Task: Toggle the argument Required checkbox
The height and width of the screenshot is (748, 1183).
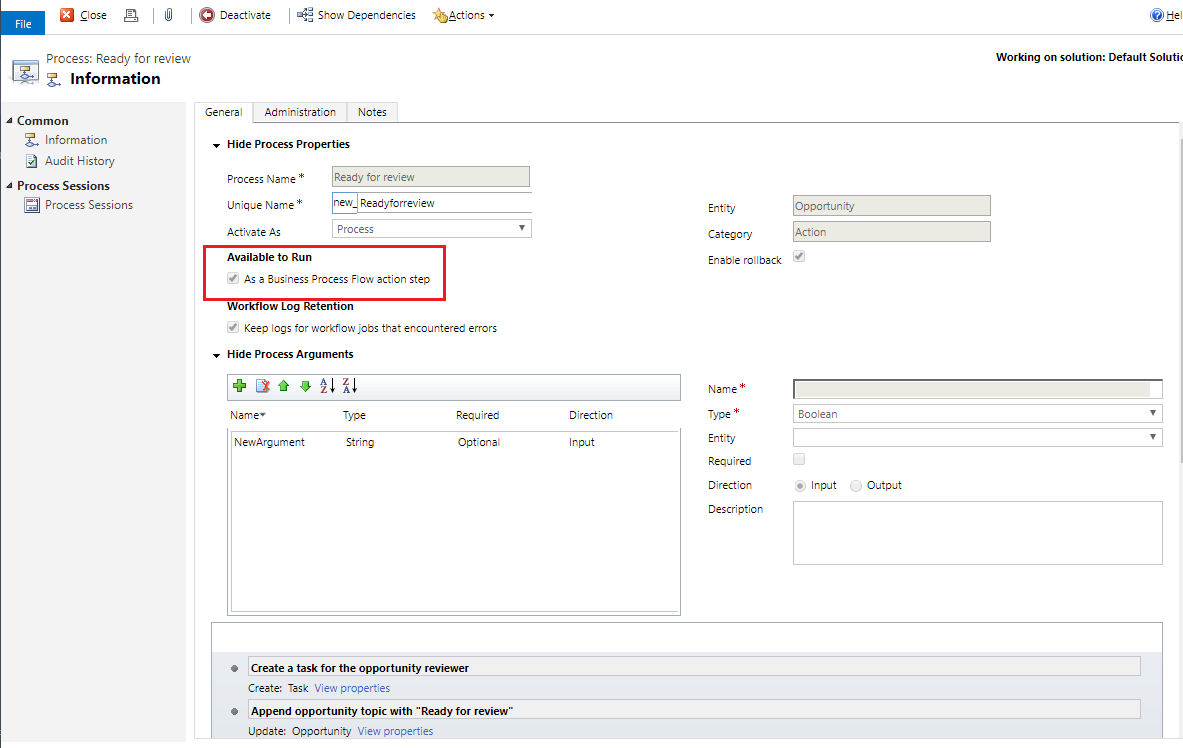Action: tap(799, 460)
